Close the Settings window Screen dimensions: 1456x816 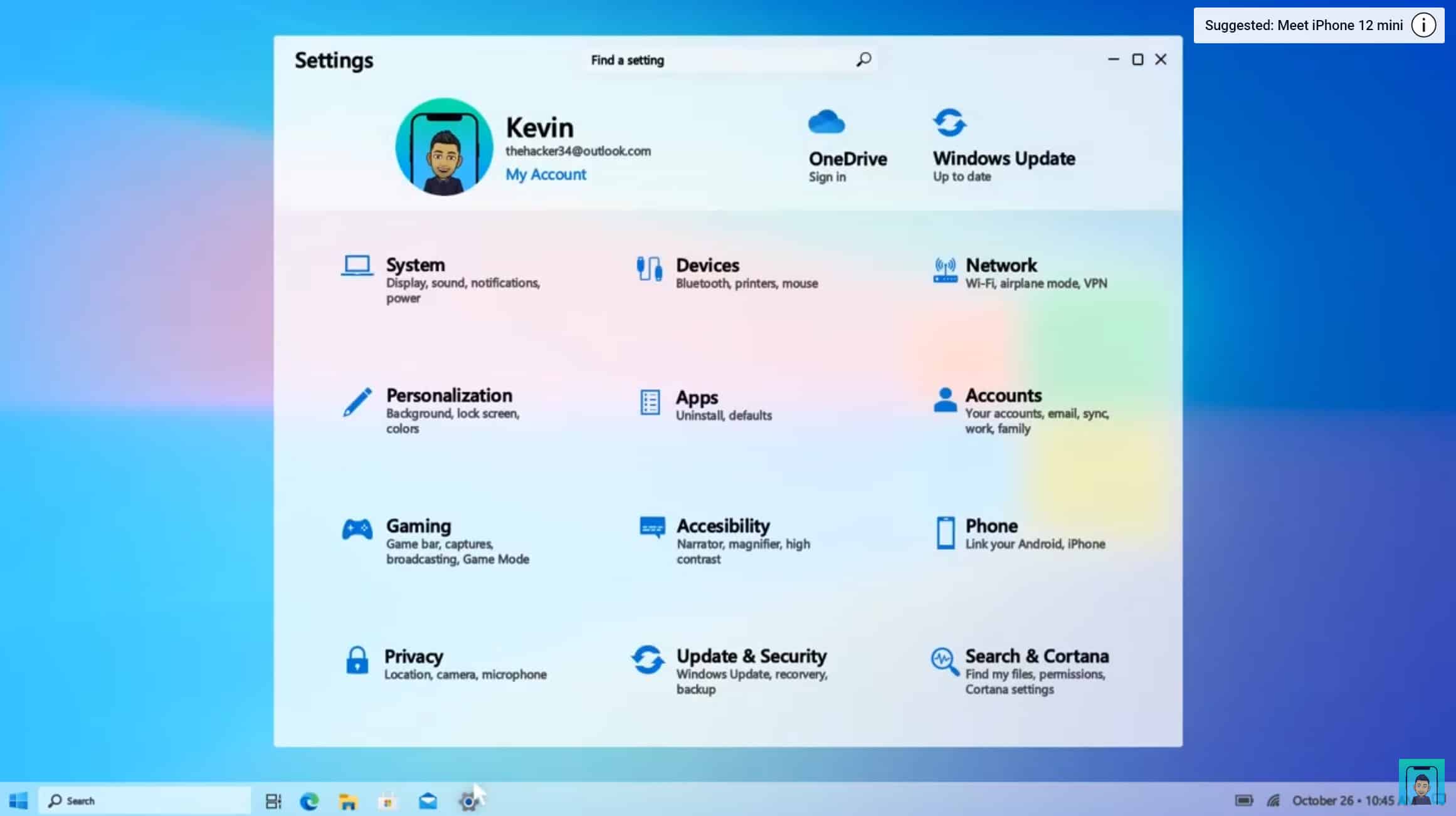(x=1161, y=60)
